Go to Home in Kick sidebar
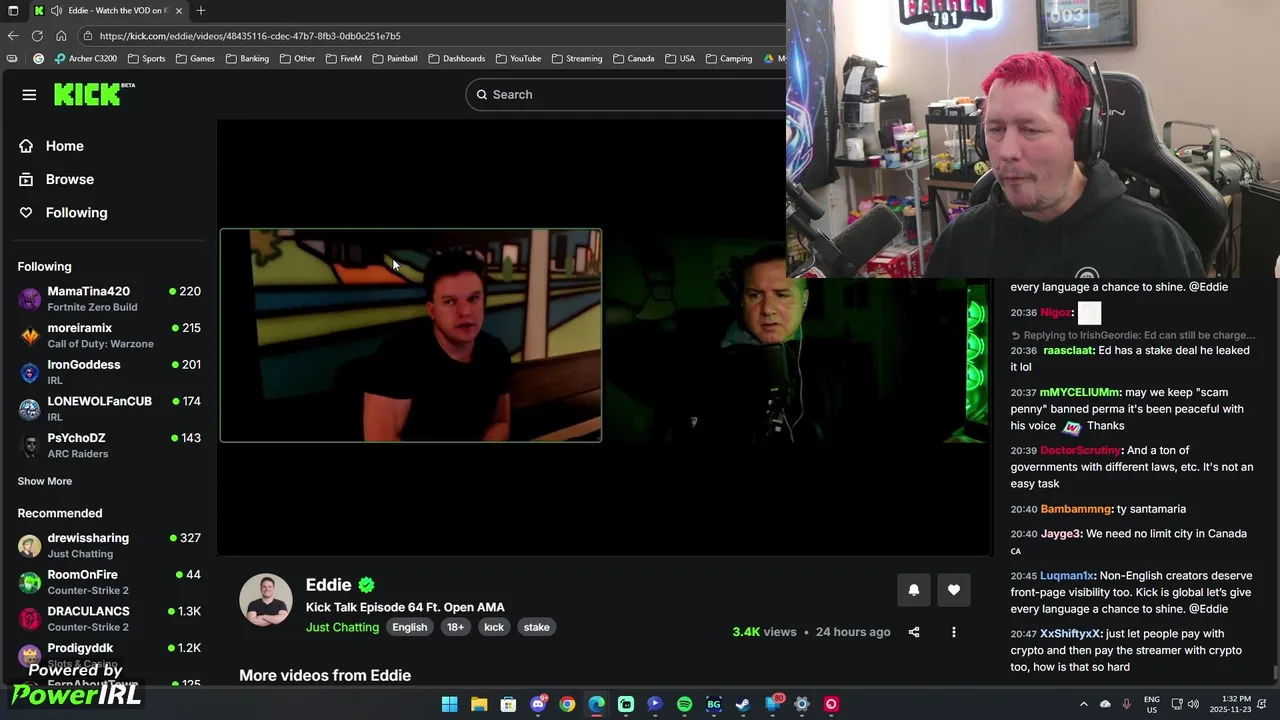1280x720 pixels. click(x=52, y=146)
